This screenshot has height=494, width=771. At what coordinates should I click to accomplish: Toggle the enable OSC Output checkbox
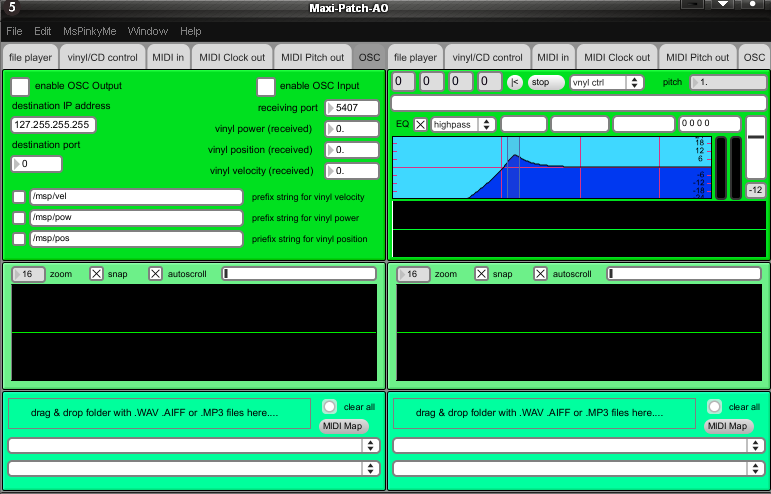tap(20, 87)
